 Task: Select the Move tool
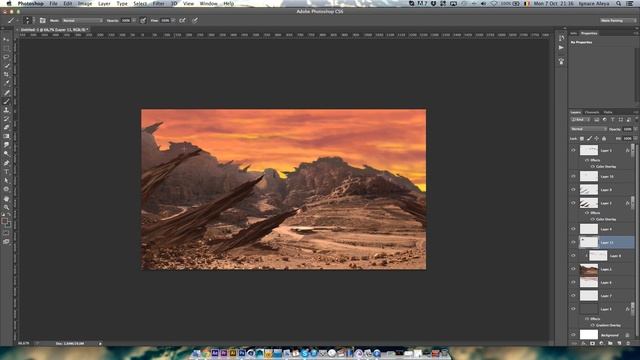click(x=6, y=40)
